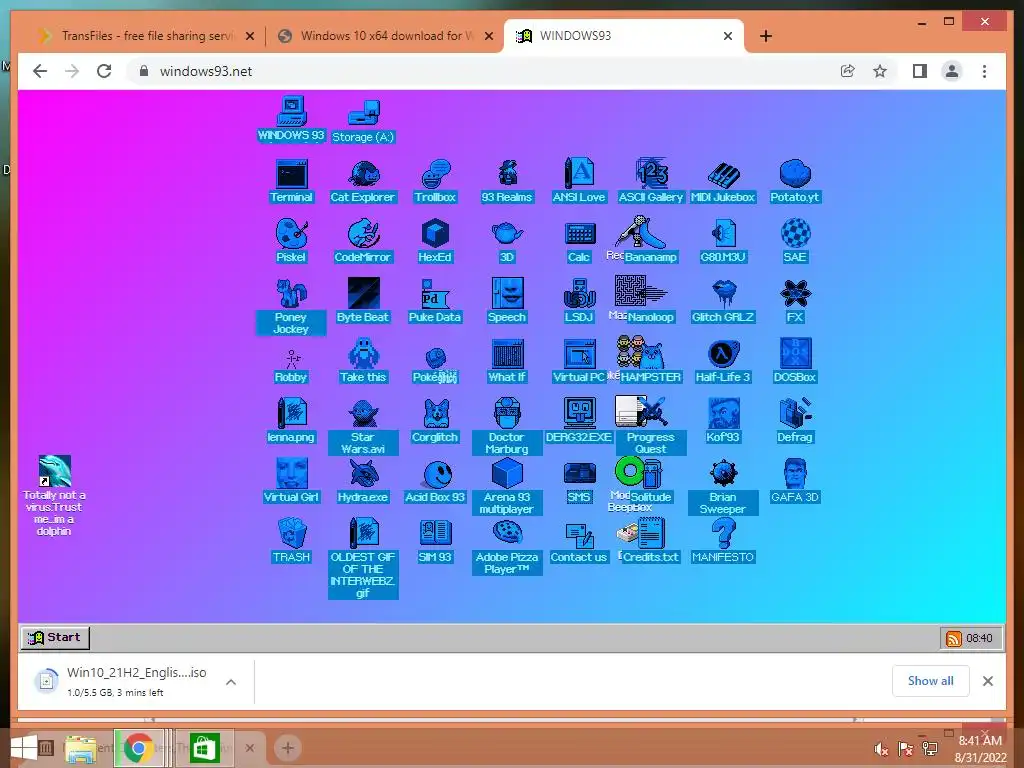Open DERG32.EXE icon
This screenshot has height=768, width=1024.
[579, 421]
